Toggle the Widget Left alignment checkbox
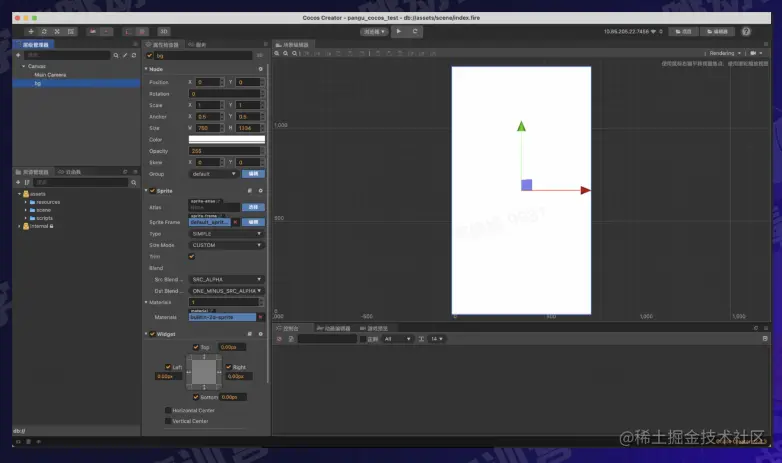 (x=168, y=367)
